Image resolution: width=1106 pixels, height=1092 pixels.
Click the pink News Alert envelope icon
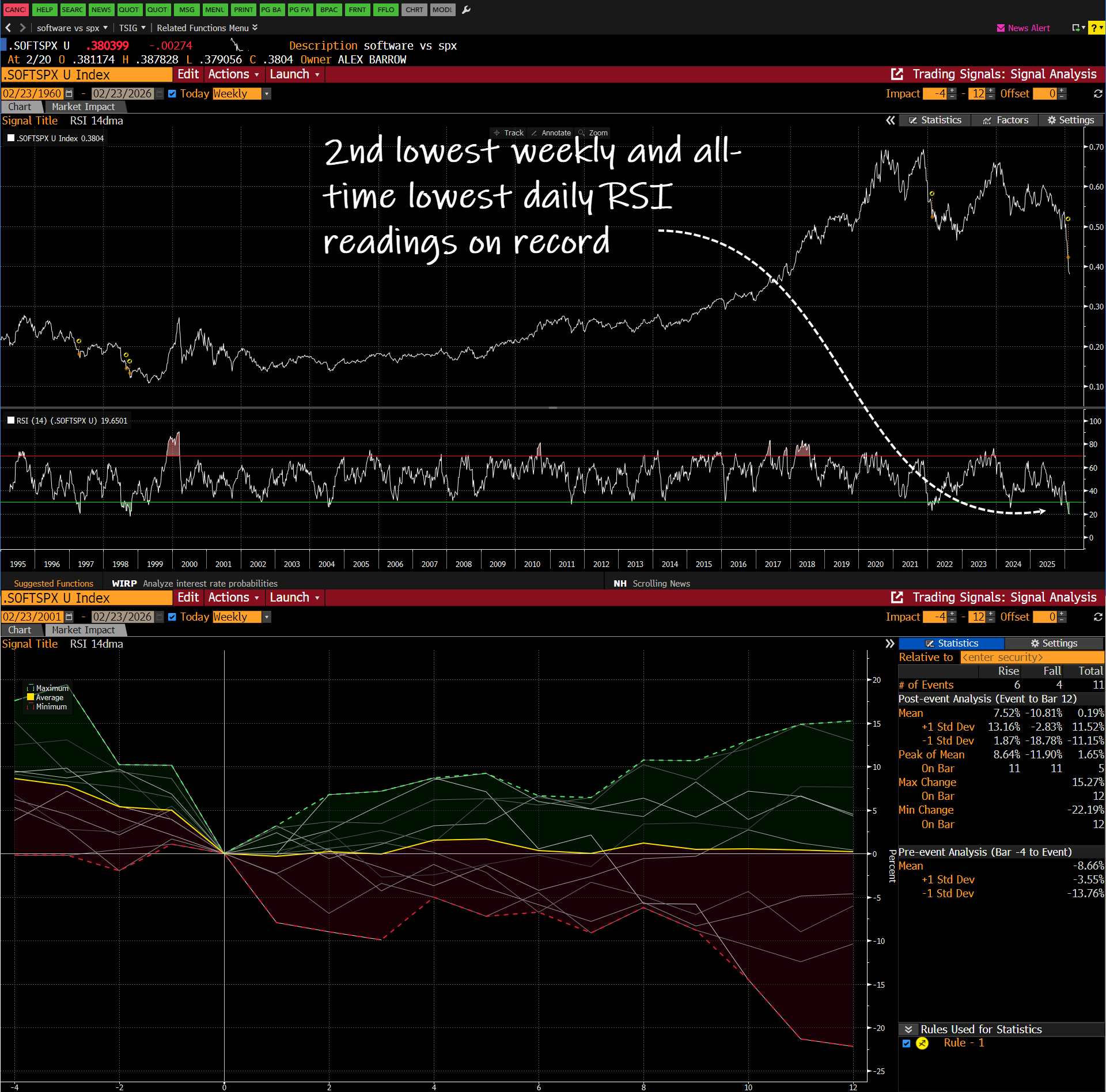click(1001, 28)
